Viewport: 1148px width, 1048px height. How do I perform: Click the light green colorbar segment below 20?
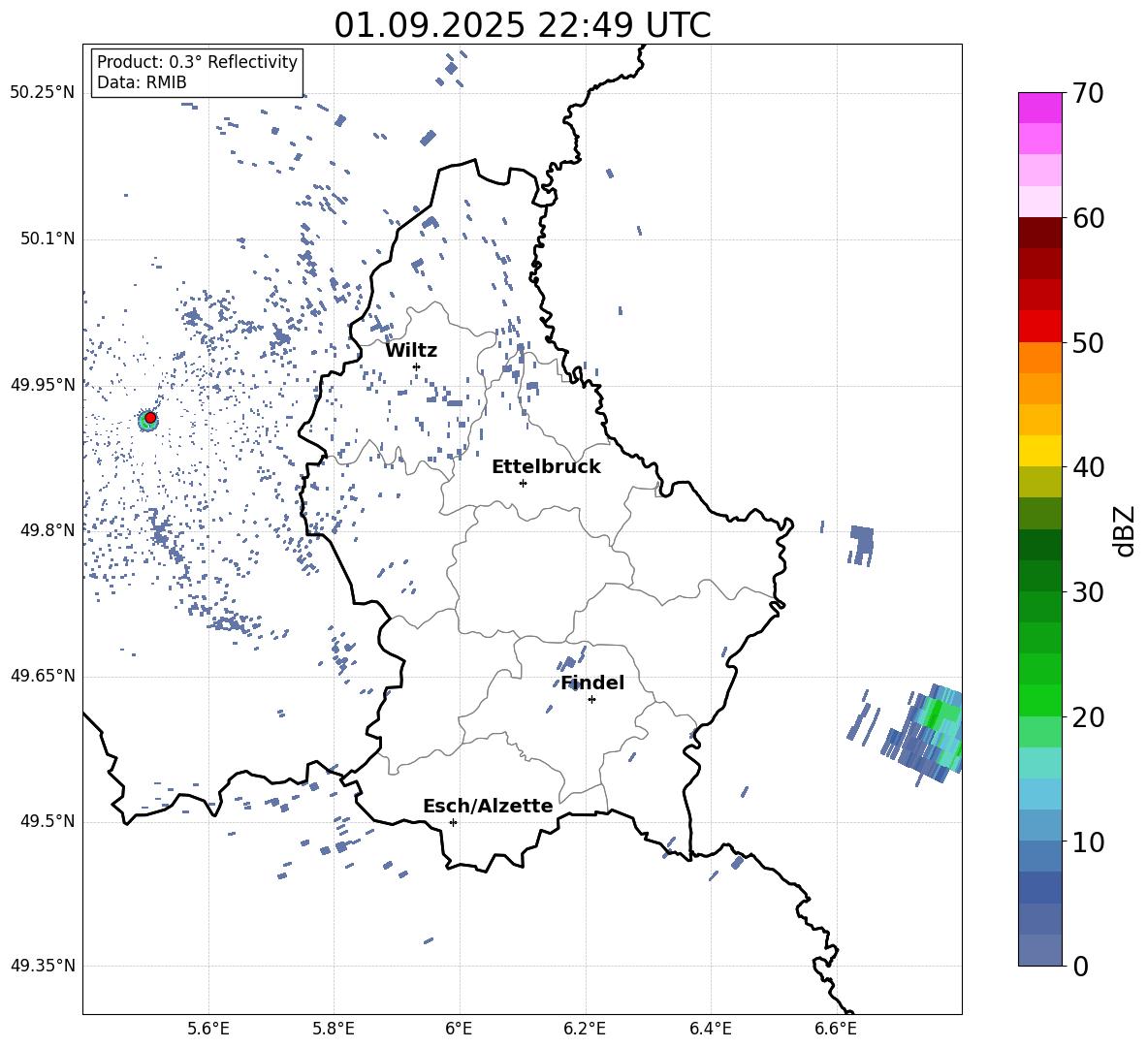[1040, 732]
